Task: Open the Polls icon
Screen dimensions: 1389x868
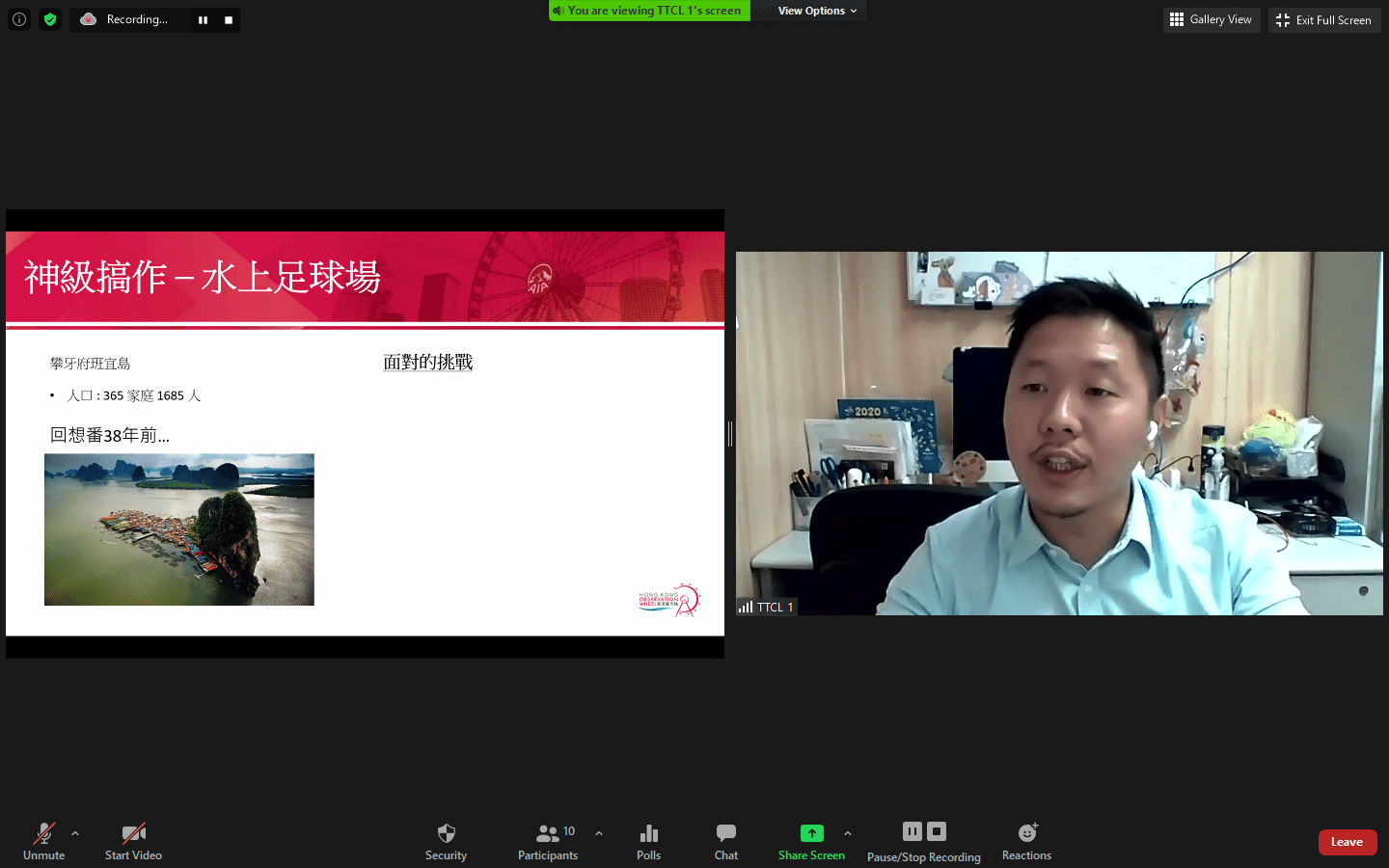Action: [x=648, y=833]
